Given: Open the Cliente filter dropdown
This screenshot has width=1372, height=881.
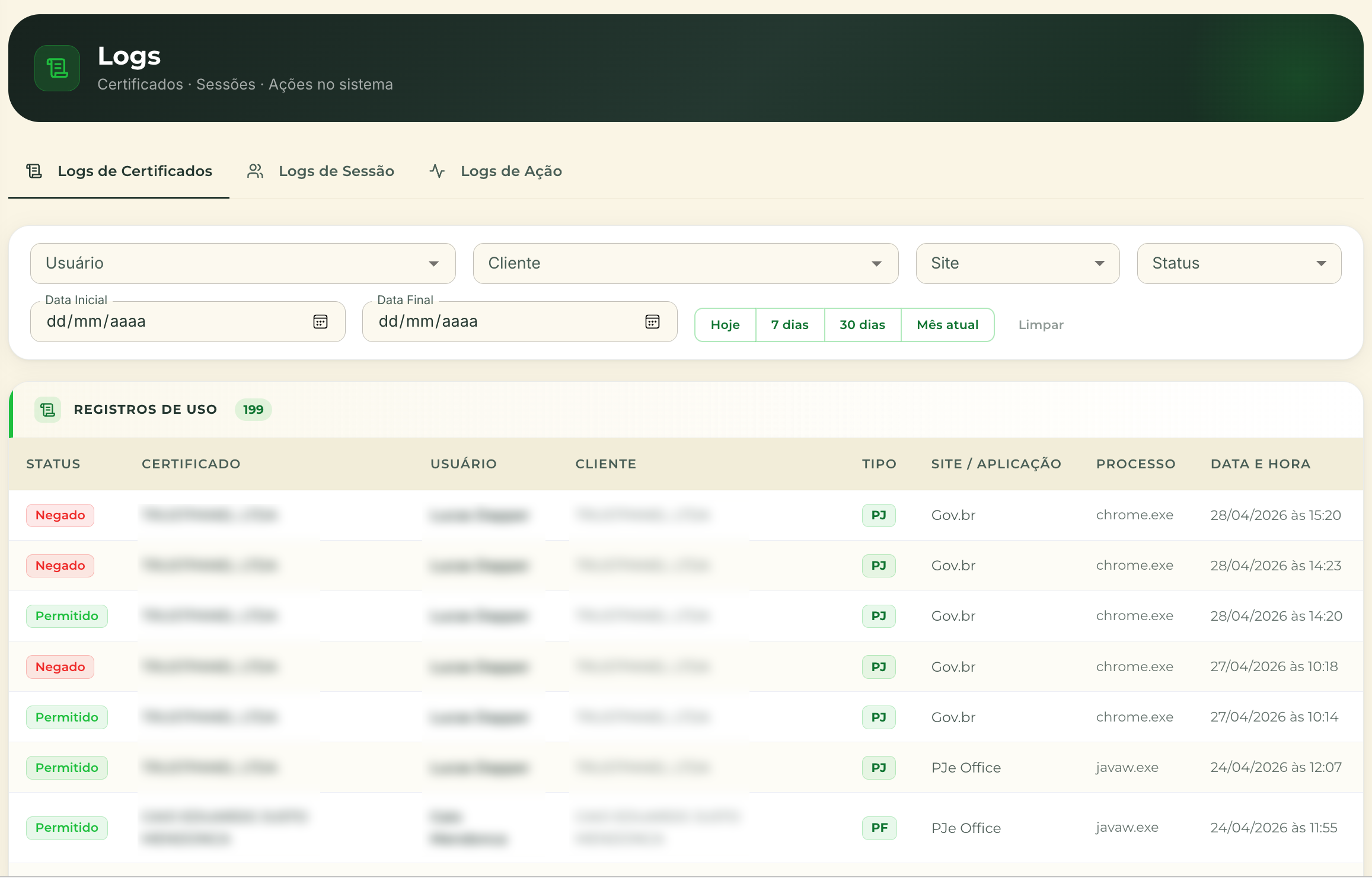Looking at the screenshot, I should (x=685, y=263).
